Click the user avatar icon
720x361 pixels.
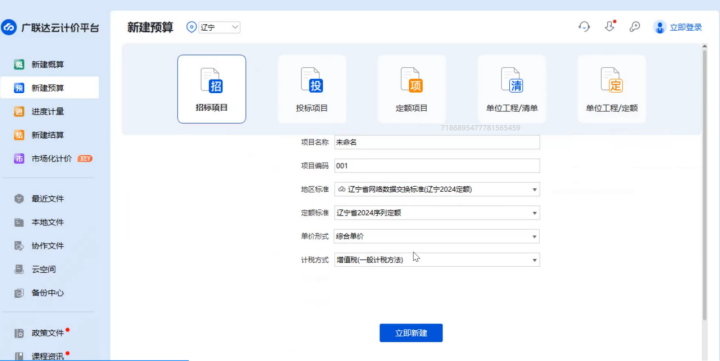659,27
